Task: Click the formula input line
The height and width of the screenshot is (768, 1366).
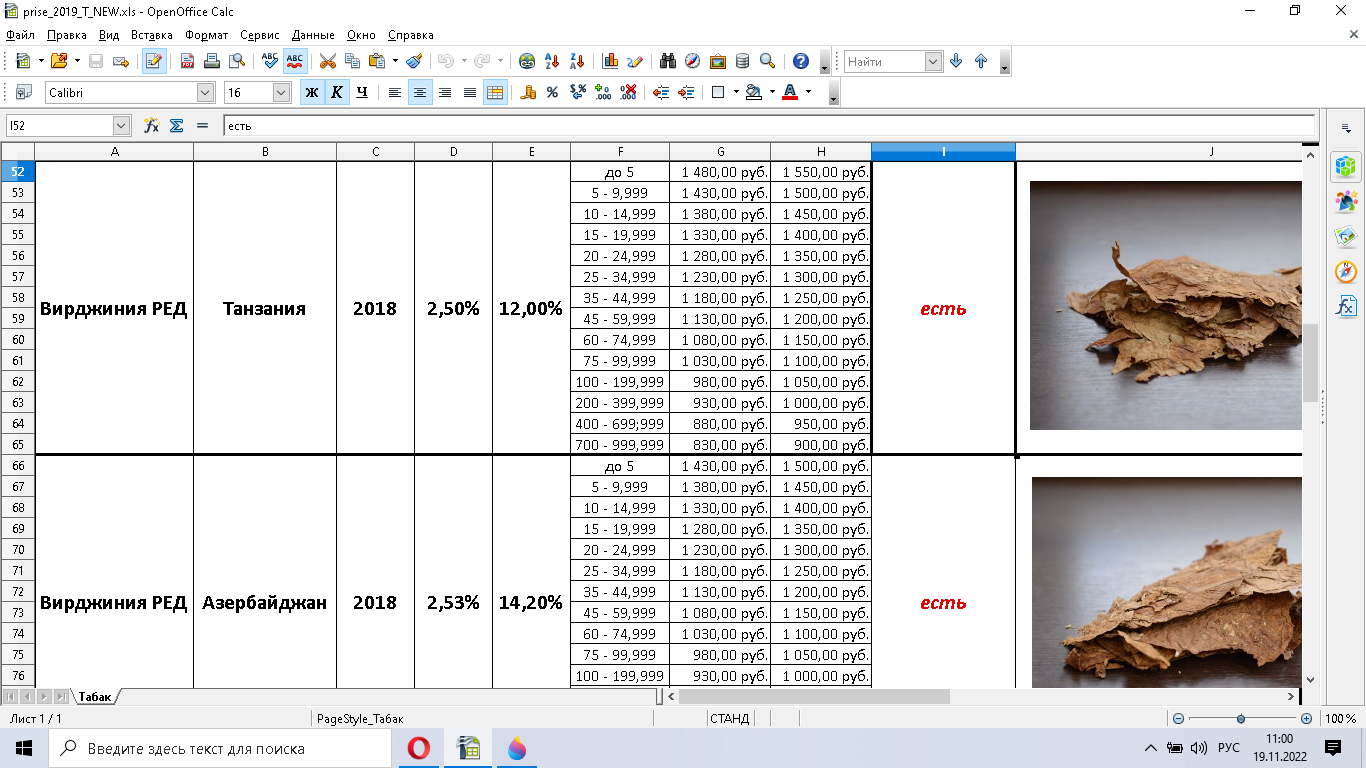Action: 768,125
